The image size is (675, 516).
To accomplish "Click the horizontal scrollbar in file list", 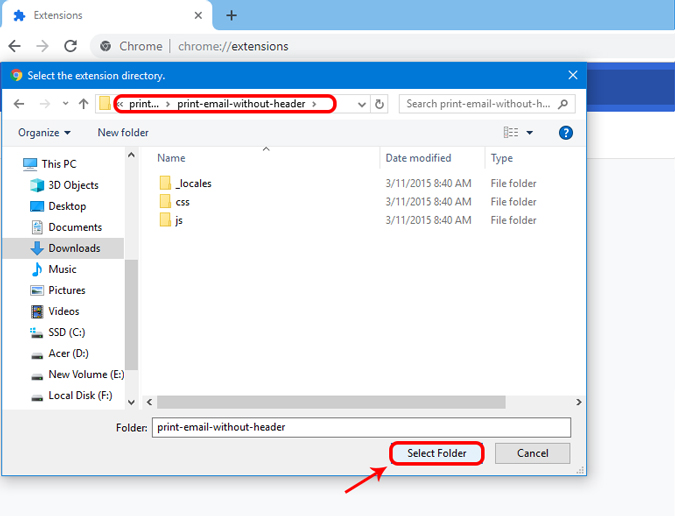I will click(x=331, y=402).
